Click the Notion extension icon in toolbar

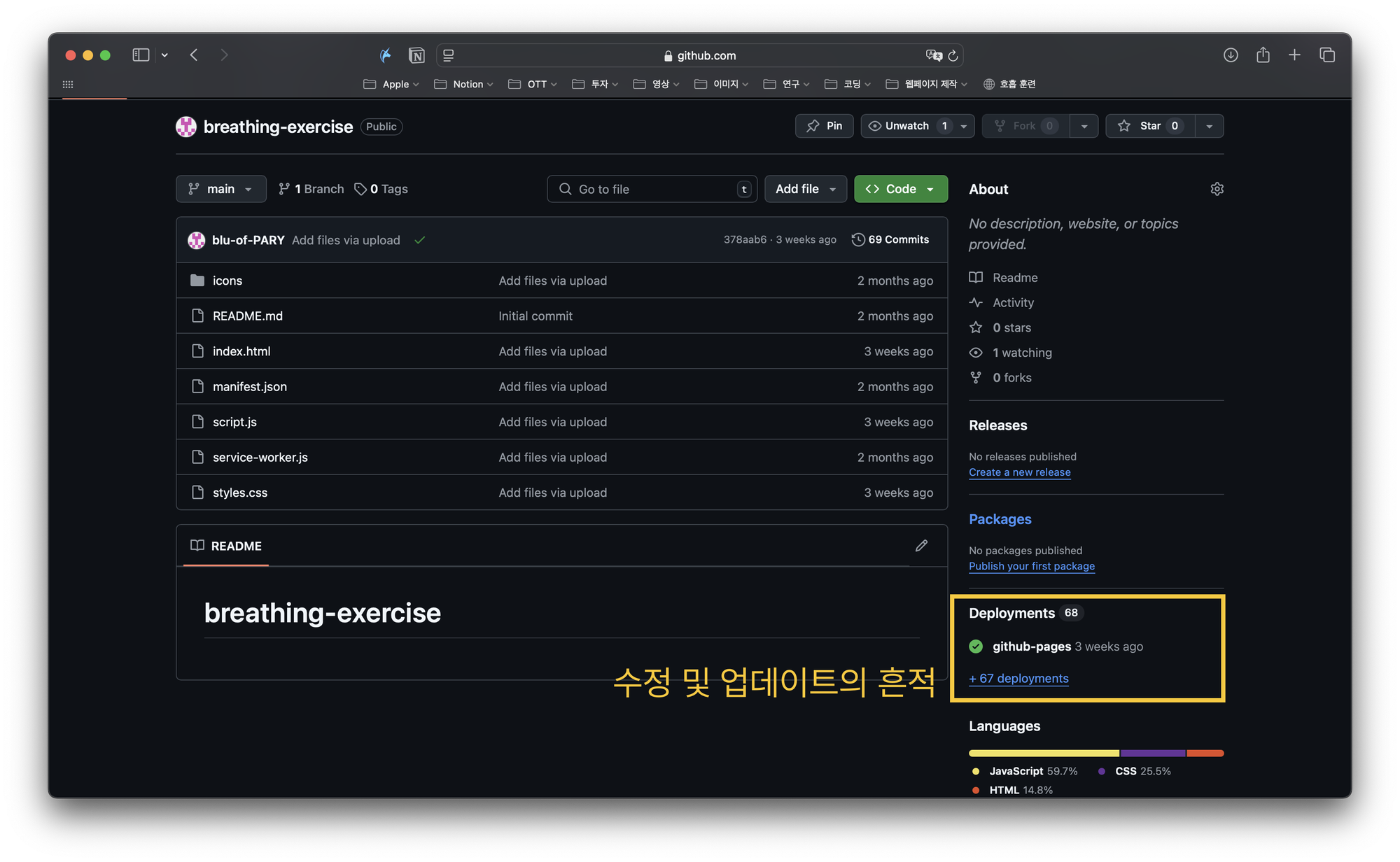[416, 55]
